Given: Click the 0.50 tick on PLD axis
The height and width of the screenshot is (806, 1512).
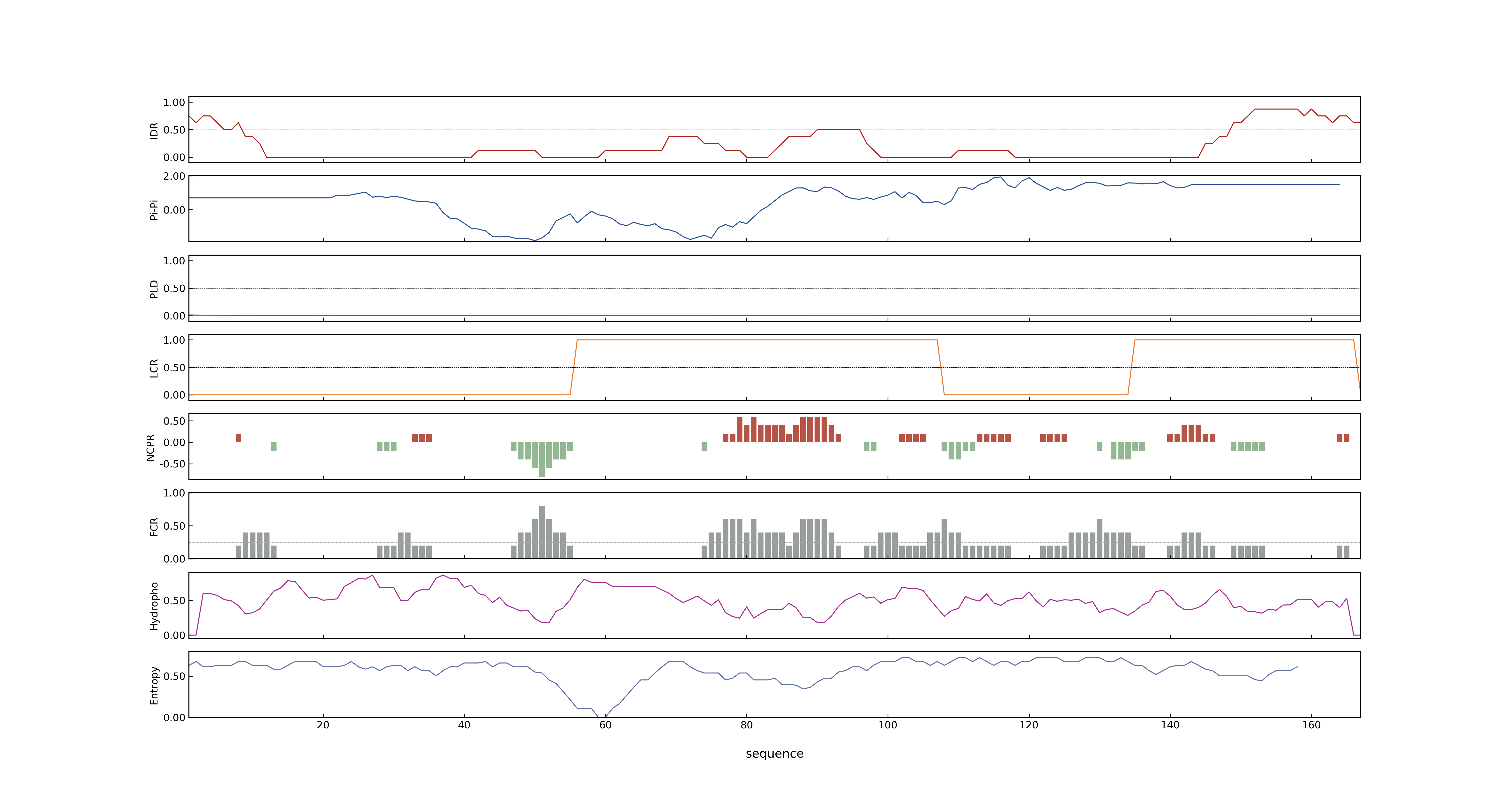Looking at the screenshot, I should coord(174,288).
